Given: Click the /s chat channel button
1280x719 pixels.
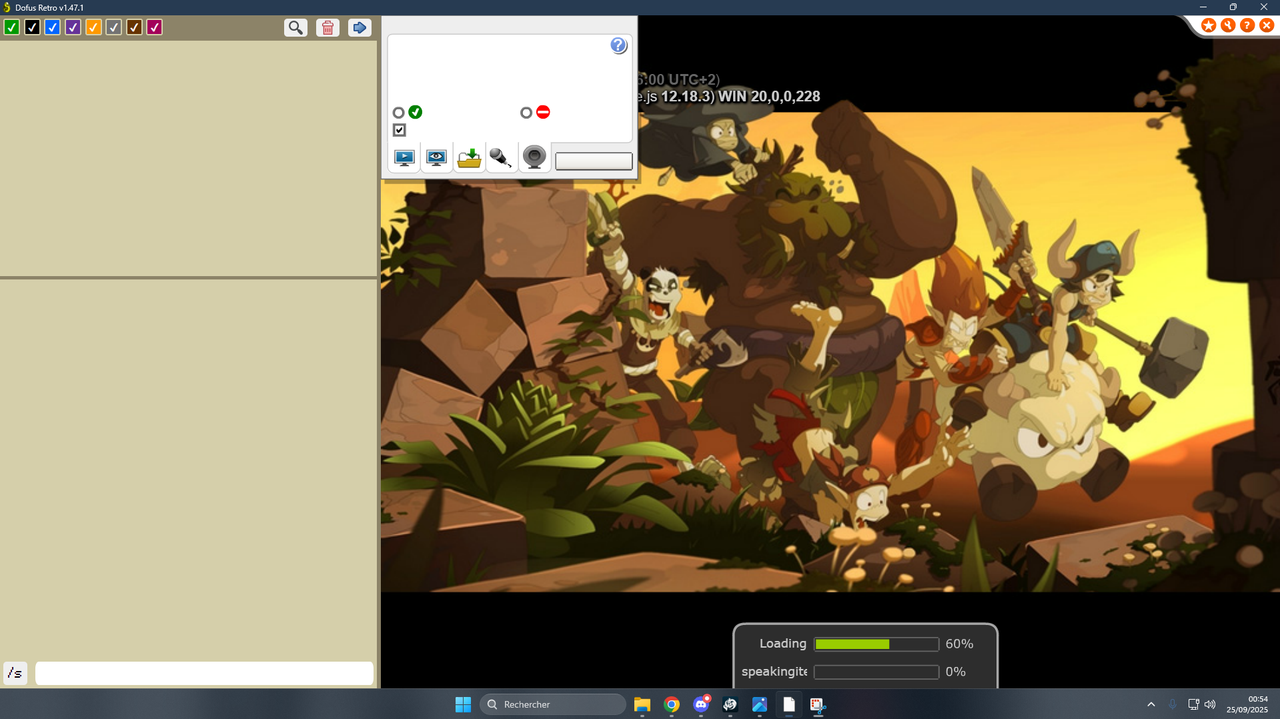Looking at the screenshot, I should (15, 673).
